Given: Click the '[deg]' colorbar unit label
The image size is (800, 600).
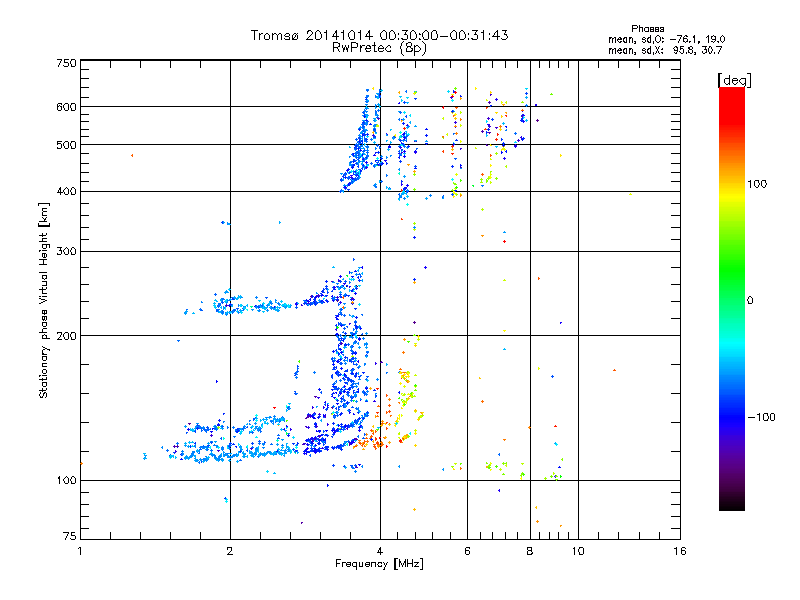Looking at the screenshot, I should 734,80.
